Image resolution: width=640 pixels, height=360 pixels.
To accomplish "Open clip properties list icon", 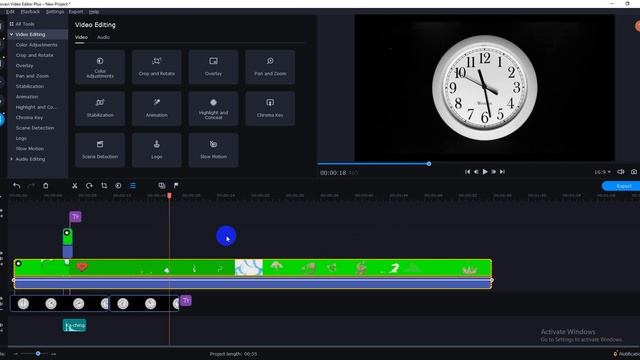I will pos(133,186).
